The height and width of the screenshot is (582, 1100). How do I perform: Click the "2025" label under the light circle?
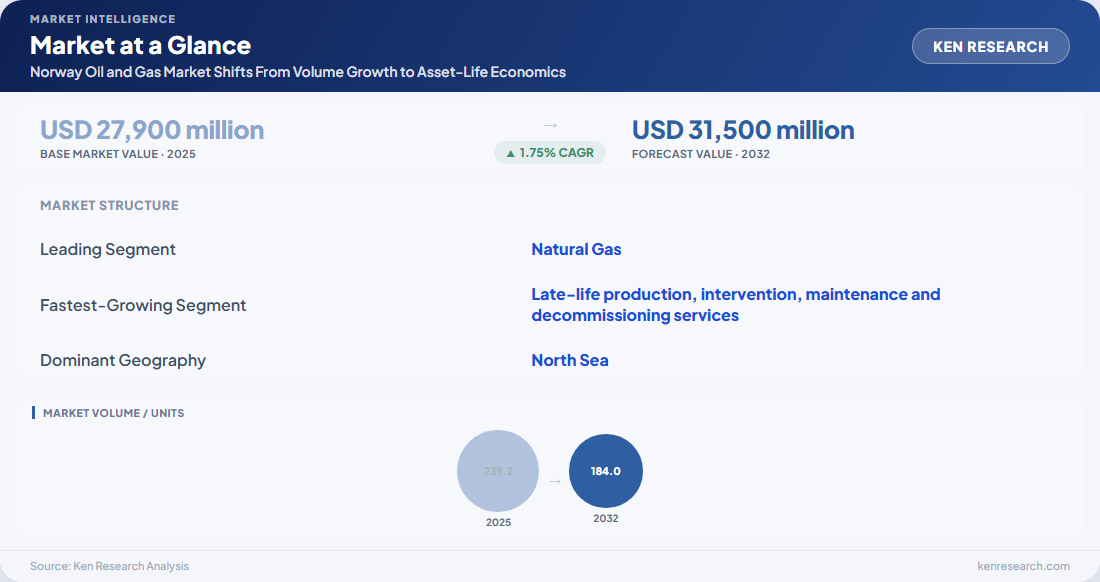point(498,522)
